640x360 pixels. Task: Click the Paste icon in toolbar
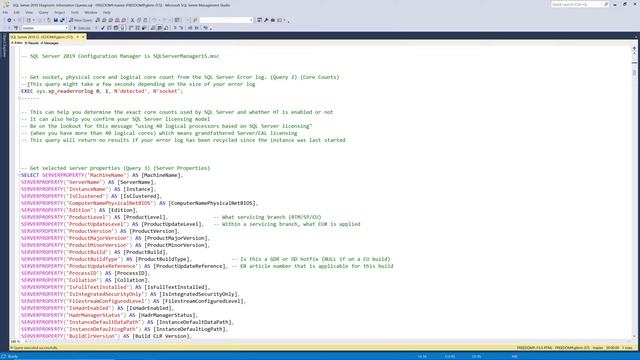click(145, 20)
